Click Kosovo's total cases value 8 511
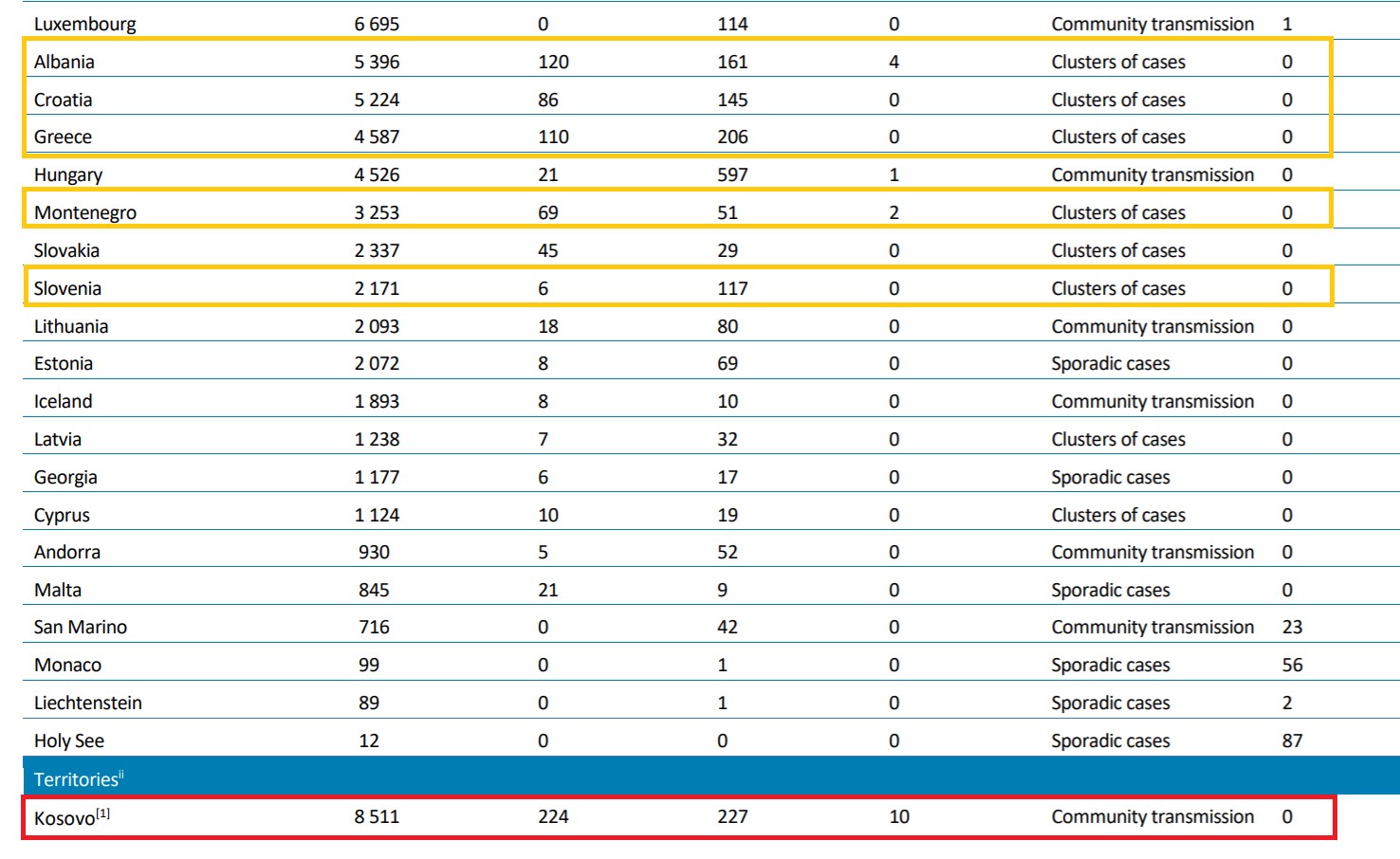This screenshot has width=1400, height=859. pyautogui.click(x=377, y=816)
